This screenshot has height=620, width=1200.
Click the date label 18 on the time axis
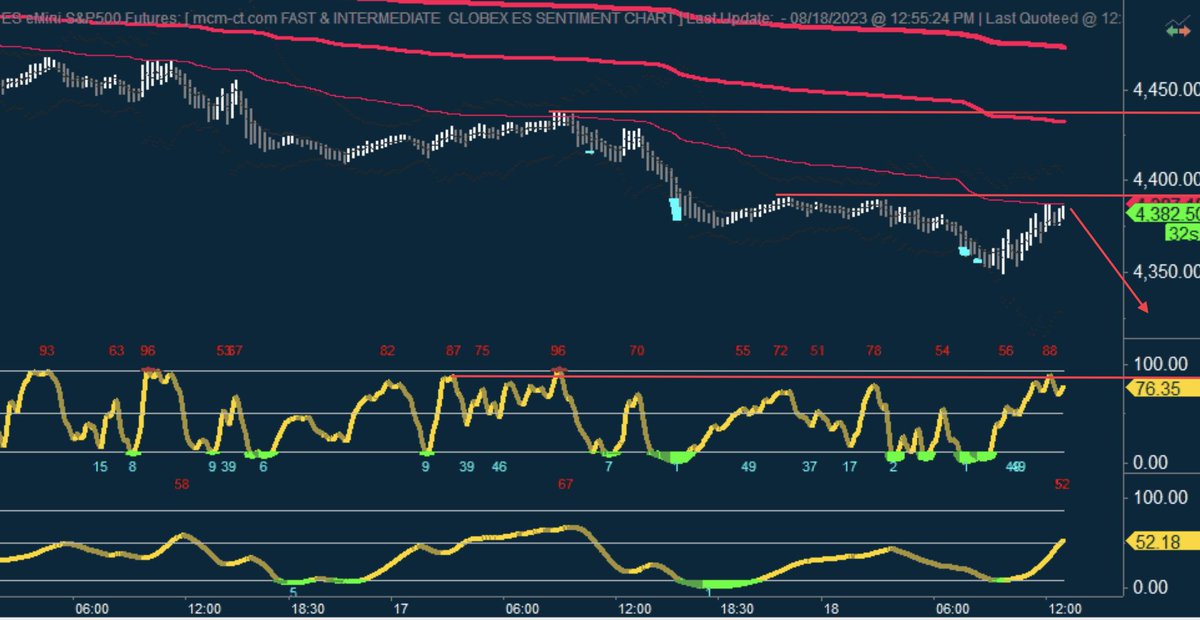(830, 608)
